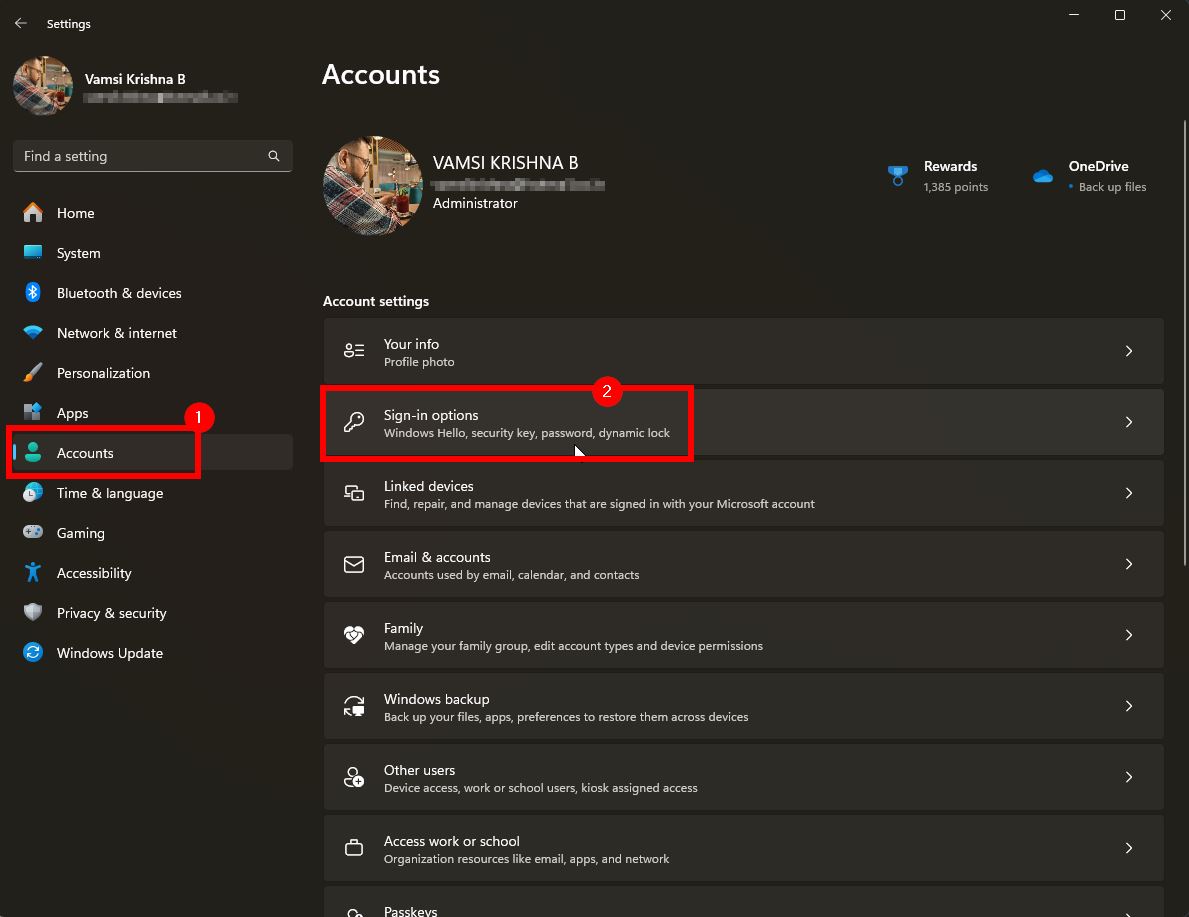Open Personalization settings
Viewport: 1189px width, 917px height.
pos(152,373)
